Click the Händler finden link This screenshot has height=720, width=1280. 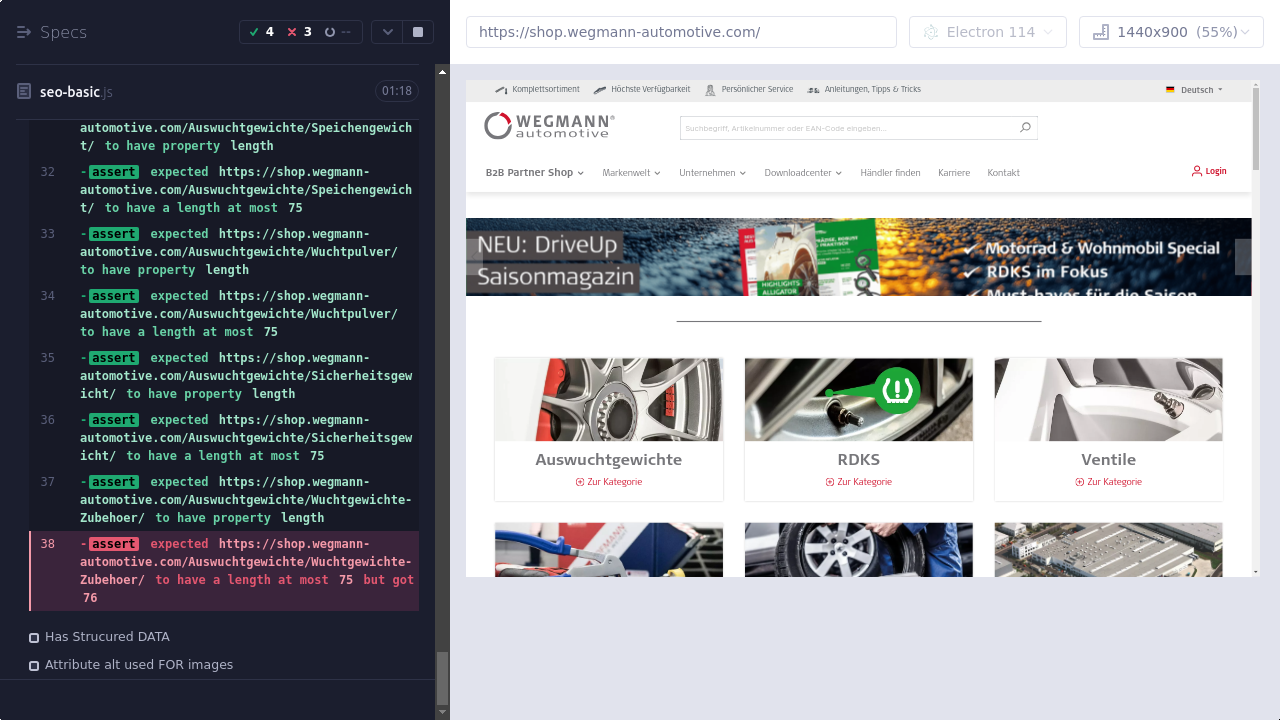click(x=890, y=173)
